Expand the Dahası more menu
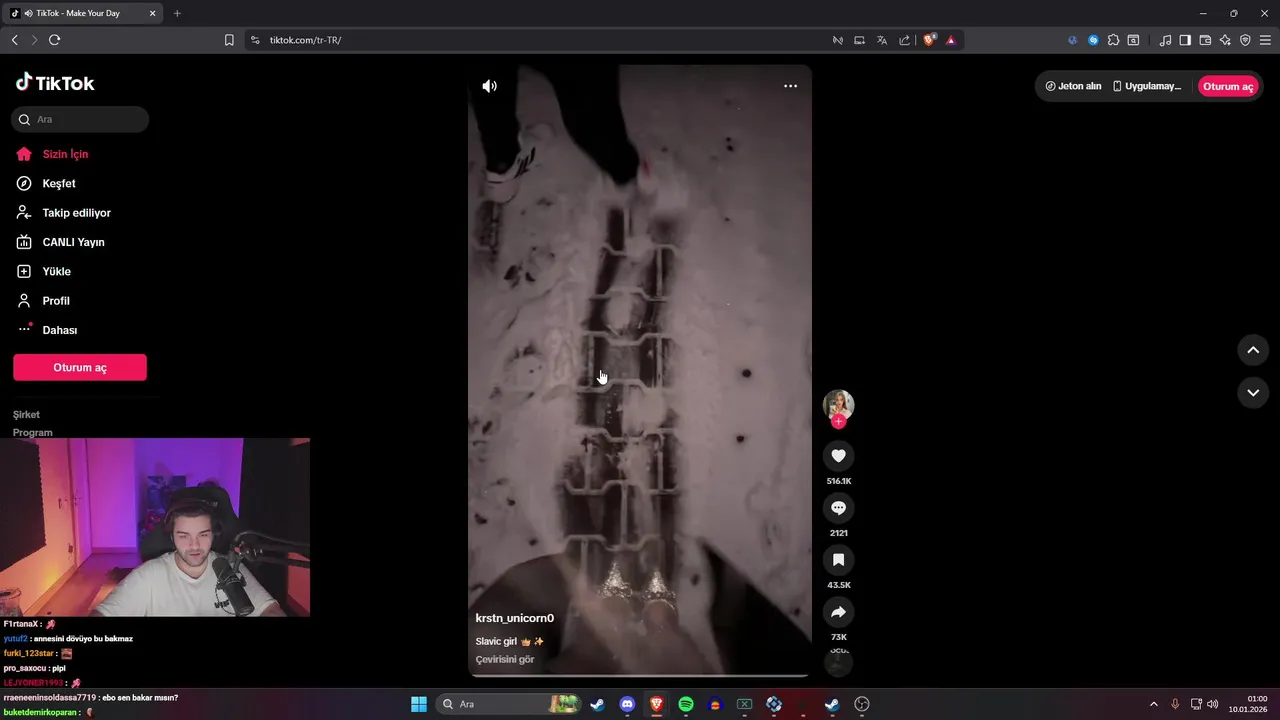The height and width of the screenshot is (720, 1280). pyautogui.click(x=59, y=330)
